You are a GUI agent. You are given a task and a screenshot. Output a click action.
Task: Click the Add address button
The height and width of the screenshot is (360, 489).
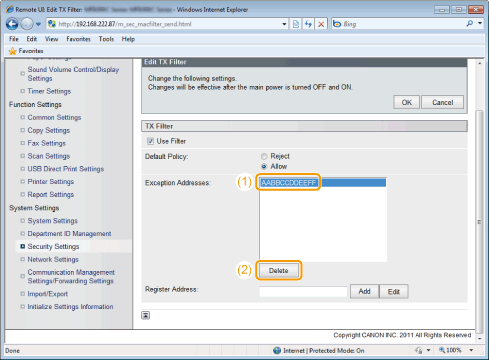pos(364,292)
